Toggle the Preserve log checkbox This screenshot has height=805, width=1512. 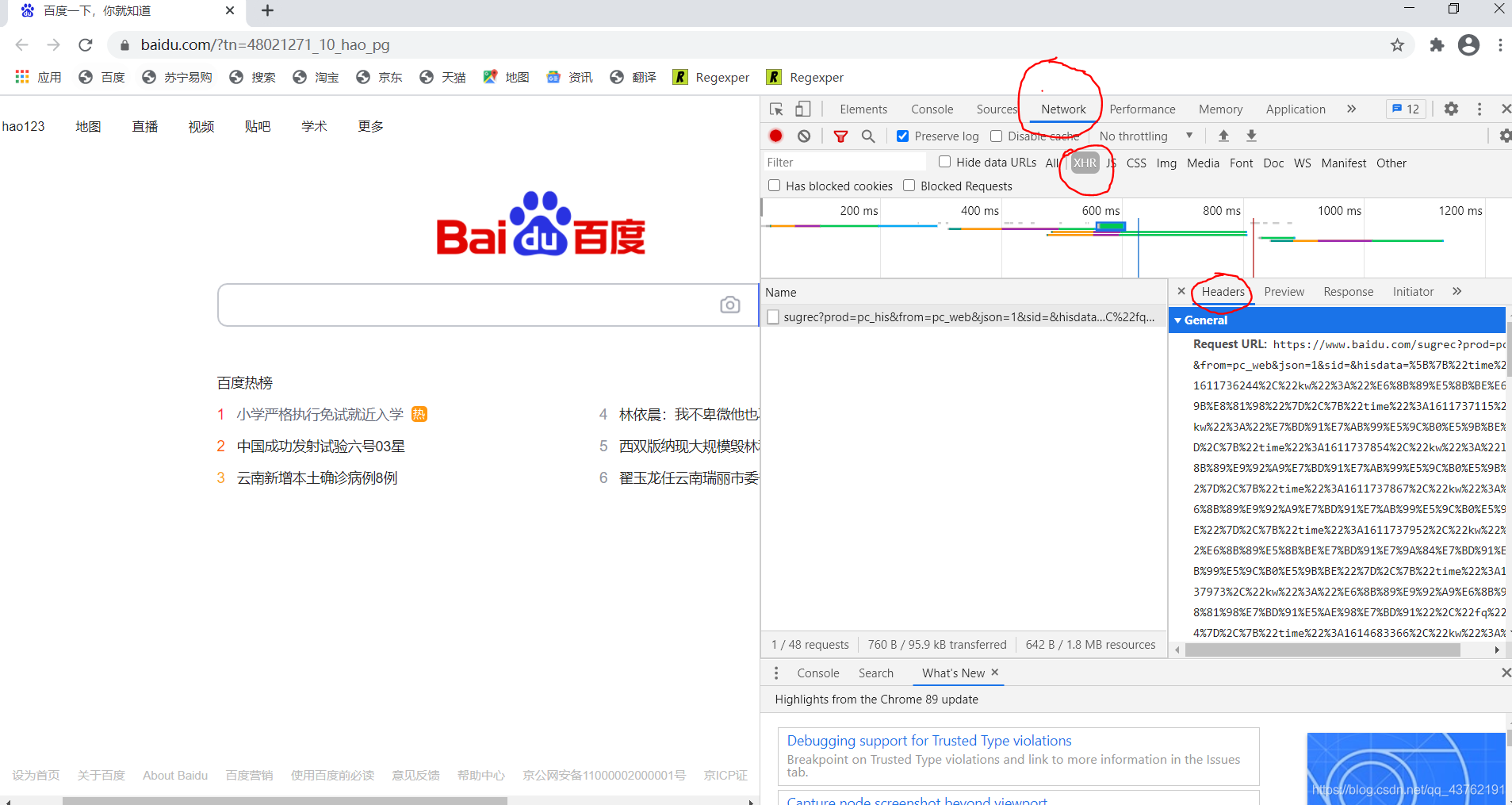pyautogui.click(x=902, y=136)
